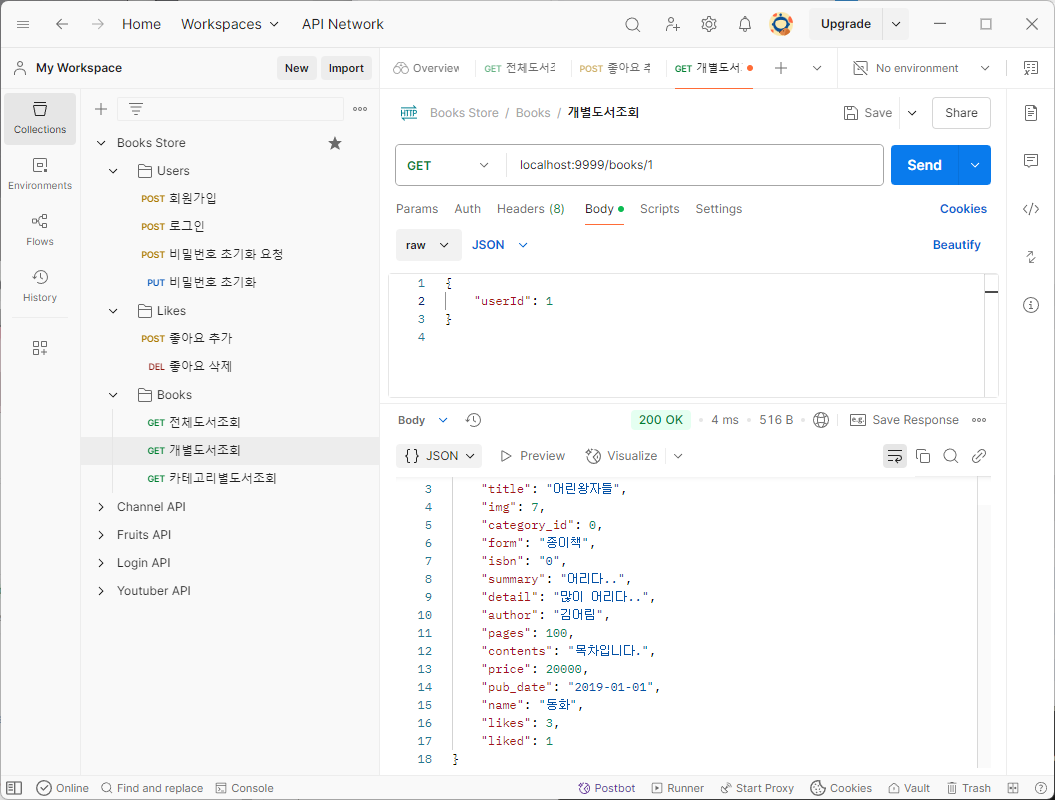Collapse the Likes folder
1055x800 pixels.
[113, 311]
